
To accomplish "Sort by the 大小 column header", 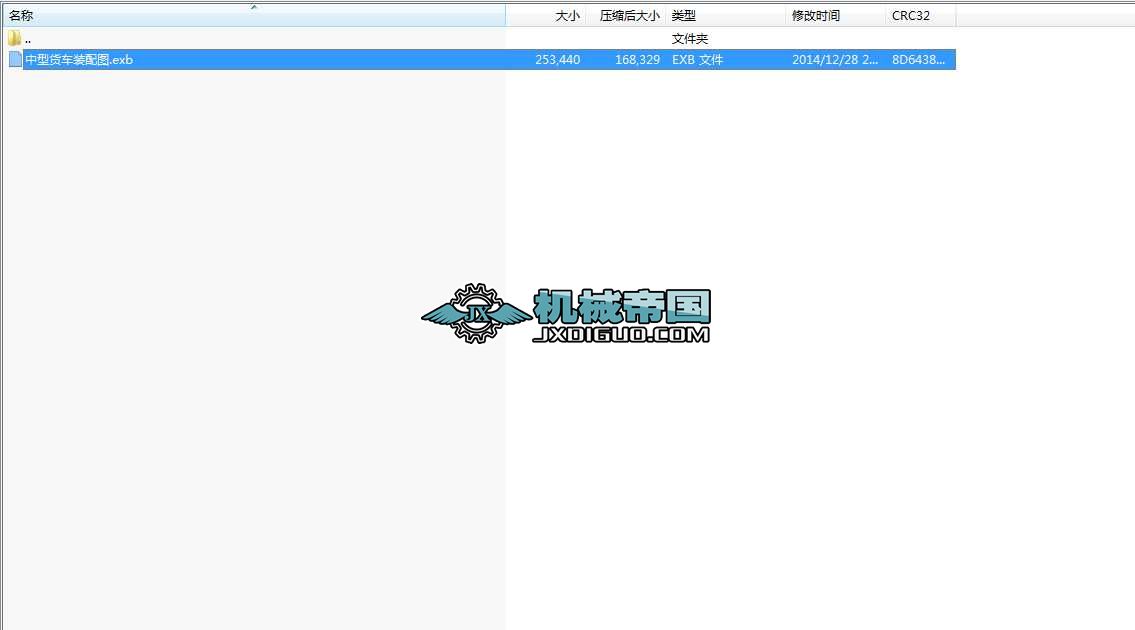I will [546, 16].
